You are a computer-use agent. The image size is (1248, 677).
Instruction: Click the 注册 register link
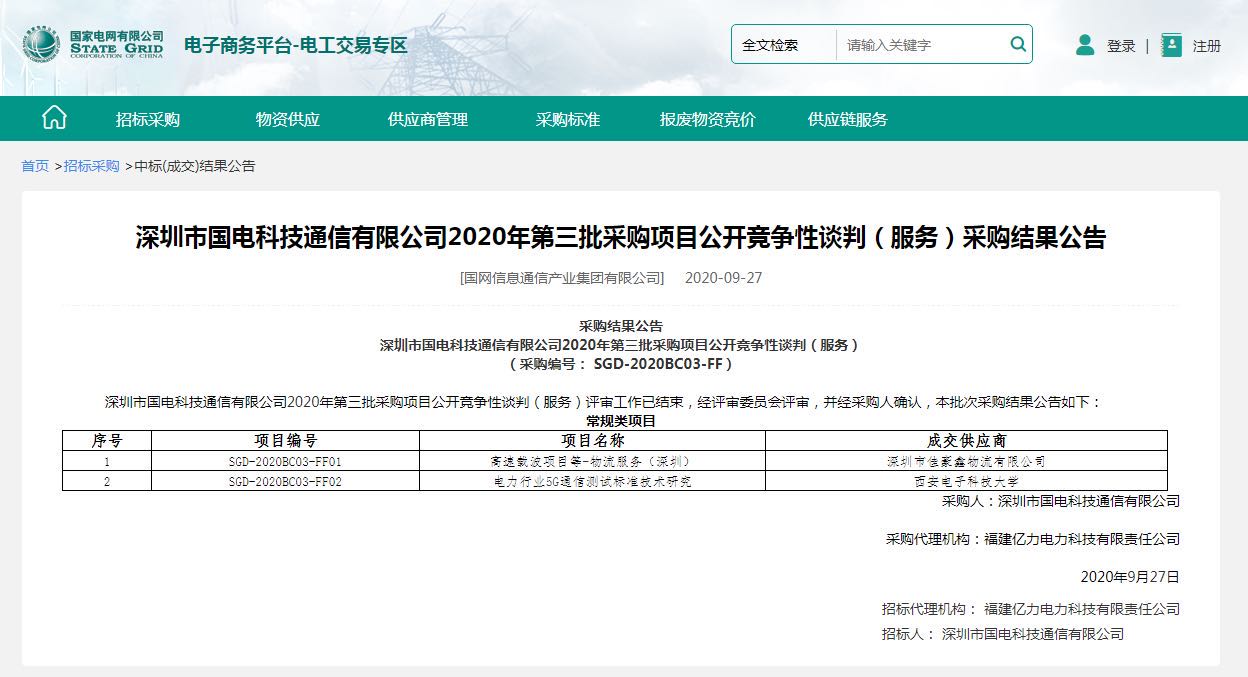coord(1207,46)
